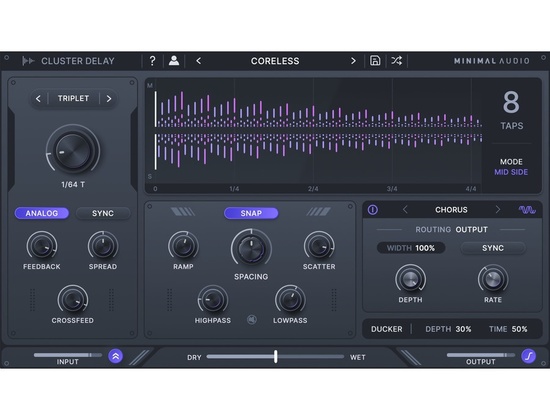The image size is (550, 420).
Task: Click the CLUSTER DELAY title text
Action: (x=78, y=61)
